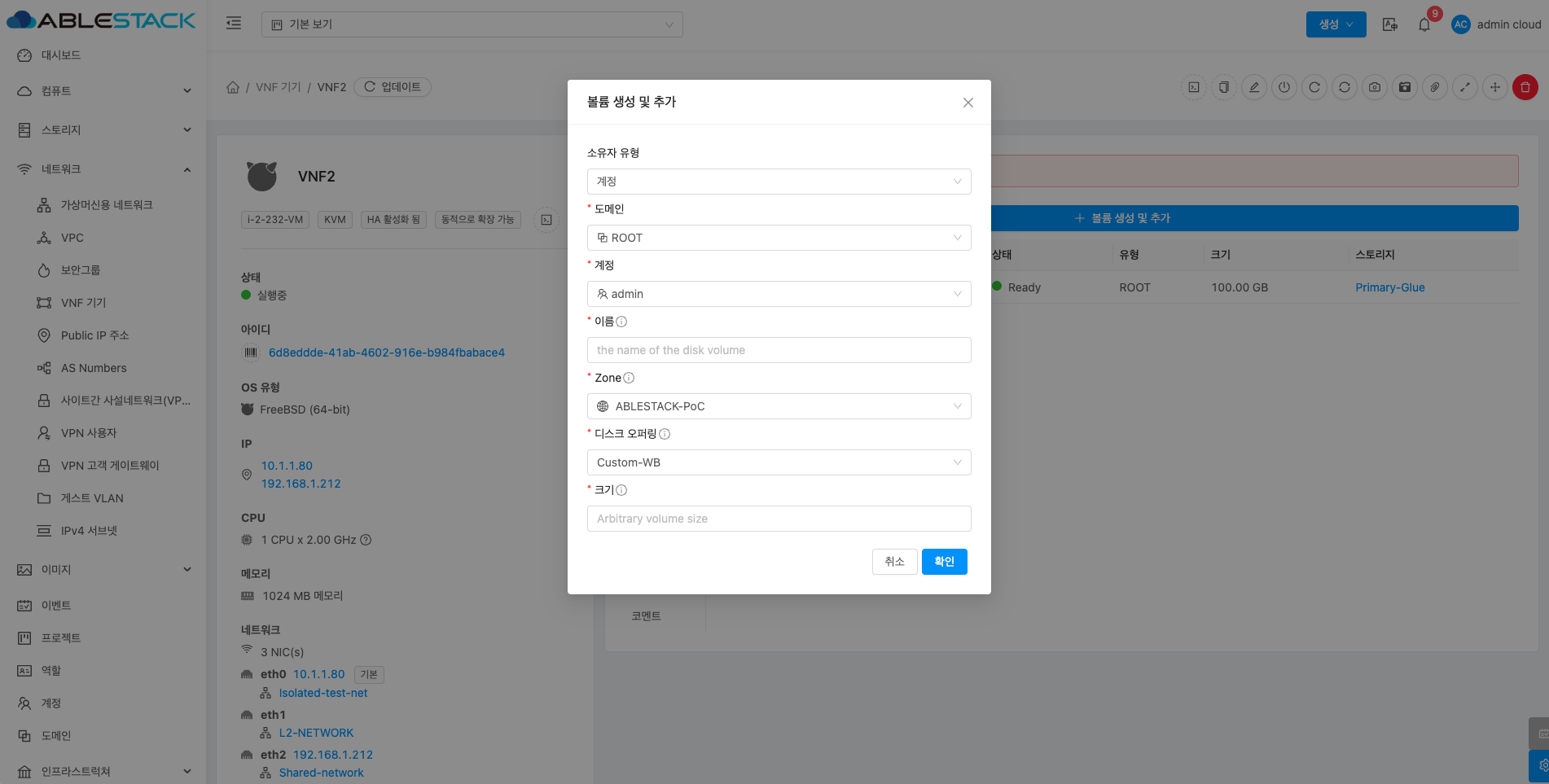Screen dimensions: 1549x784
Task: Go to home via breadcrumb house icon
Action: pyautogui.click(x=233, y=87)
